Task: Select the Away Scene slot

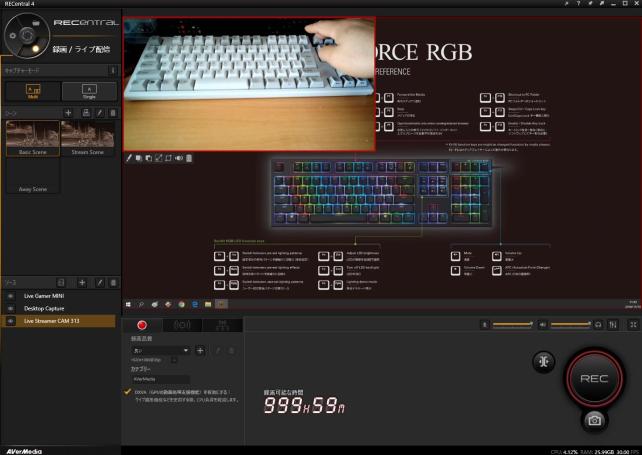Action: (x=33, y=176)
